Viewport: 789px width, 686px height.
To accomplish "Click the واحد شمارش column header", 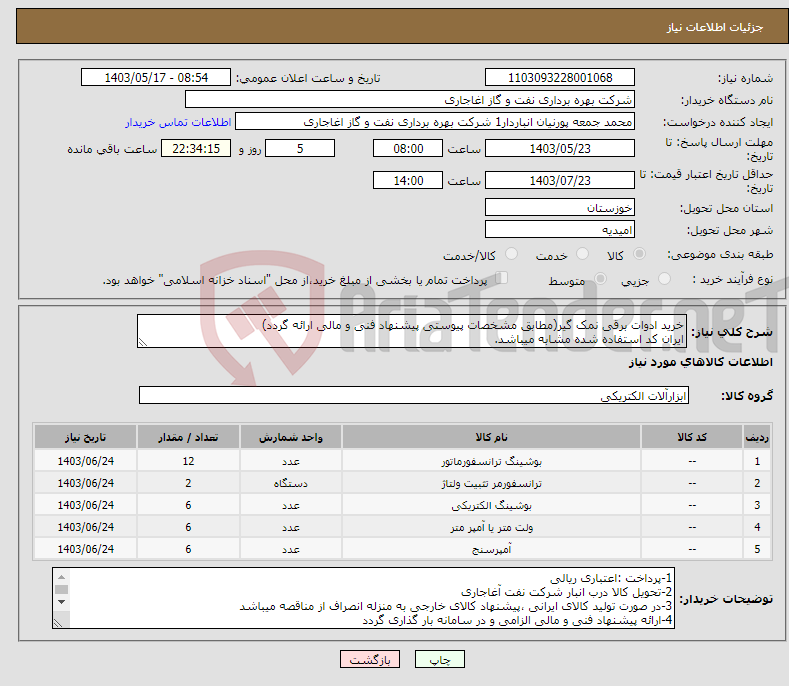I will (x=291, y=437).
